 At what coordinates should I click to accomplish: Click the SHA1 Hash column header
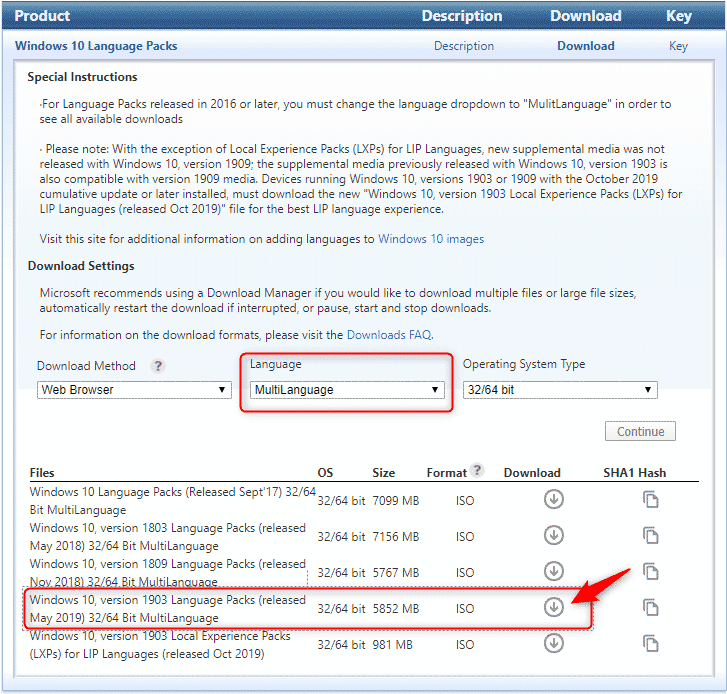634,473
